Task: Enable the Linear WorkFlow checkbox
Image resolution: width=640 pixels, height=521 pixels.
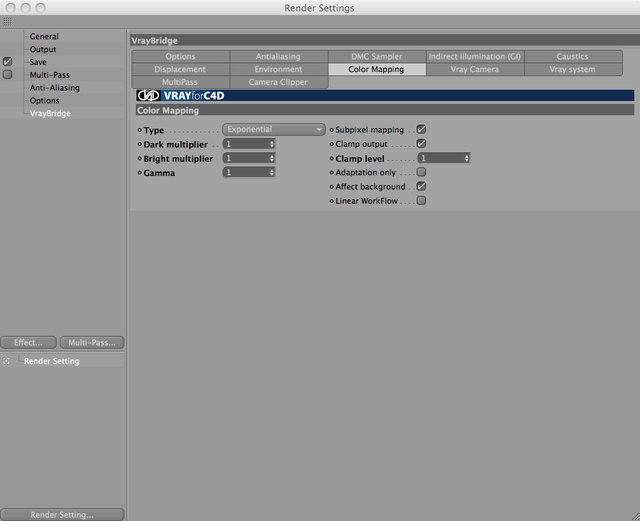Action: pyautogui.click(x=421, y=200)
